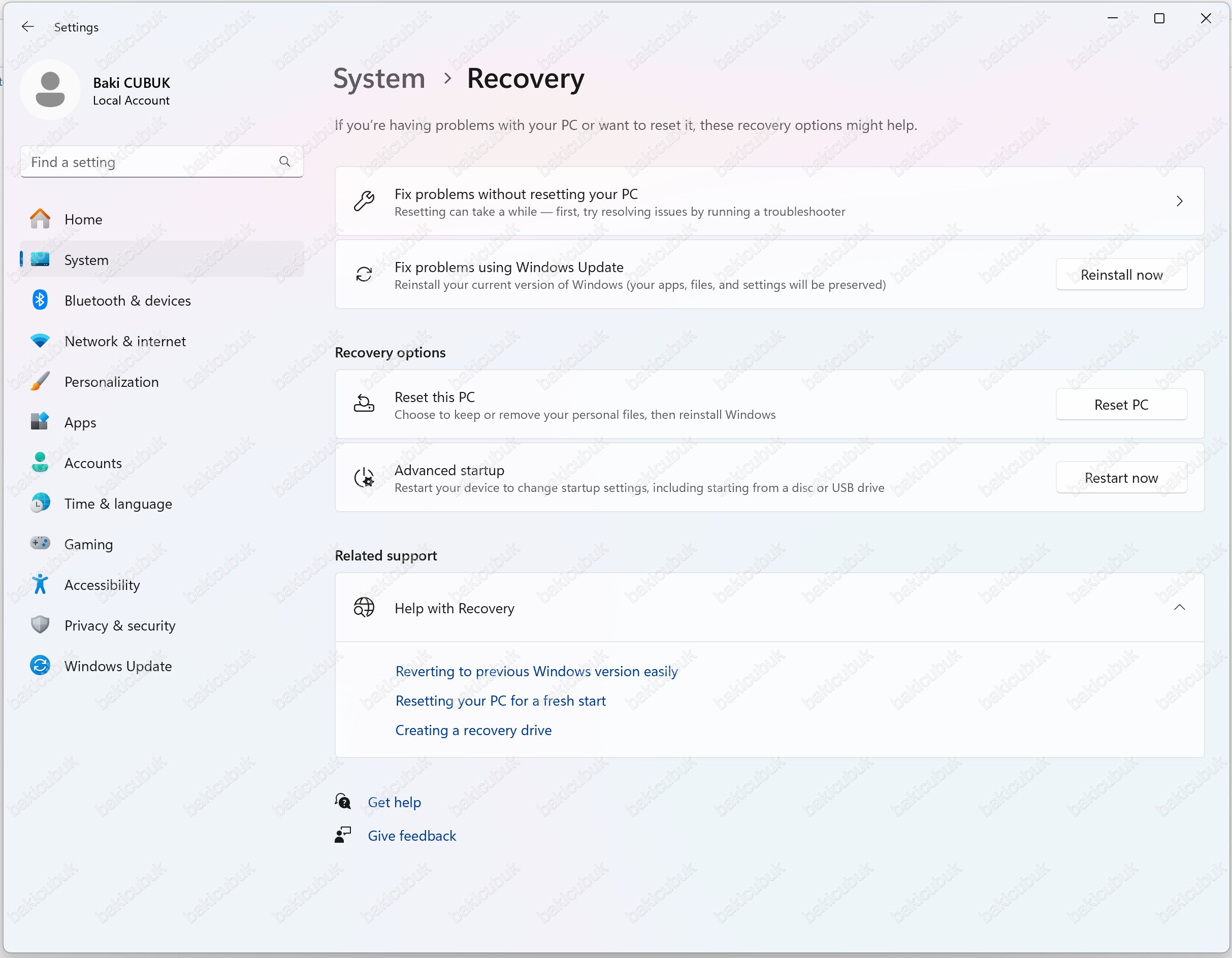Image resolution: width=1232 pixels, height=958 pixels.
Task: Click the search magnifier icon
Action: (x=285, y=162)
